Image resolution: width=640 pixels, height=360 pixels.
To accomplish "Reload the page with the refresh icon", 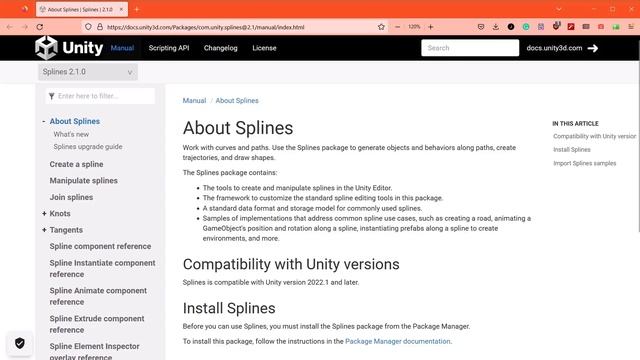I will point(40,27).
